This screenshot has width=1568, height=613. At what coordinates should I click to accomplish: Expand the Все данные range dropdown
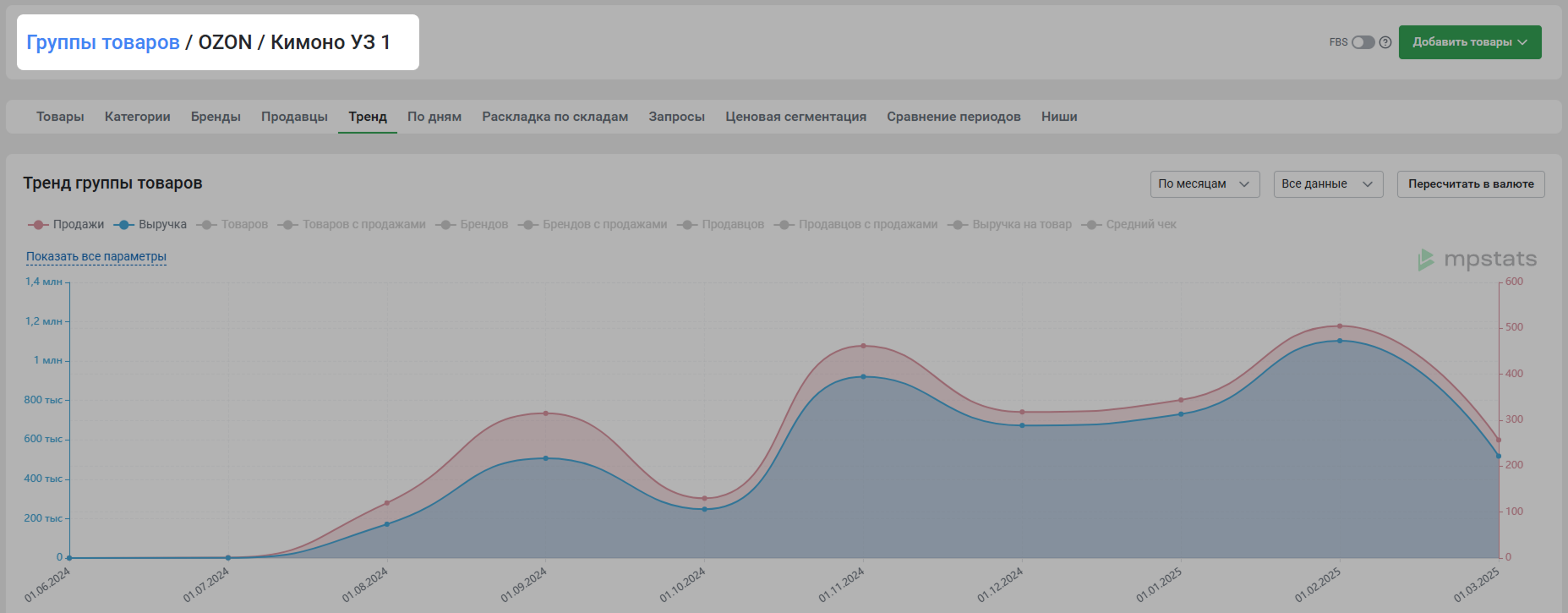(x=1329, y=184)
